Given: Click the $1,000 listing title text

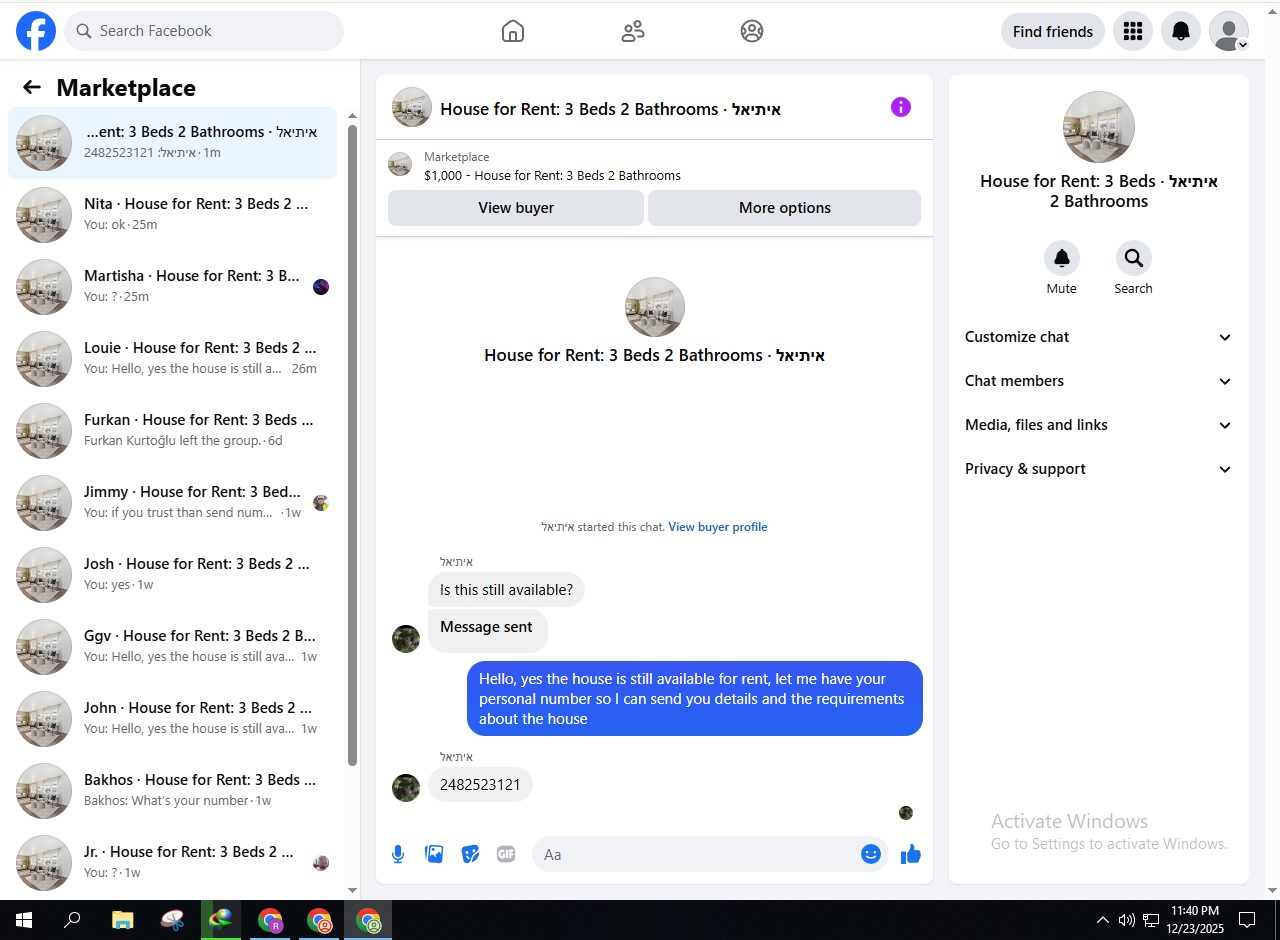Looking at the screenshot, I should pos(552,176).
